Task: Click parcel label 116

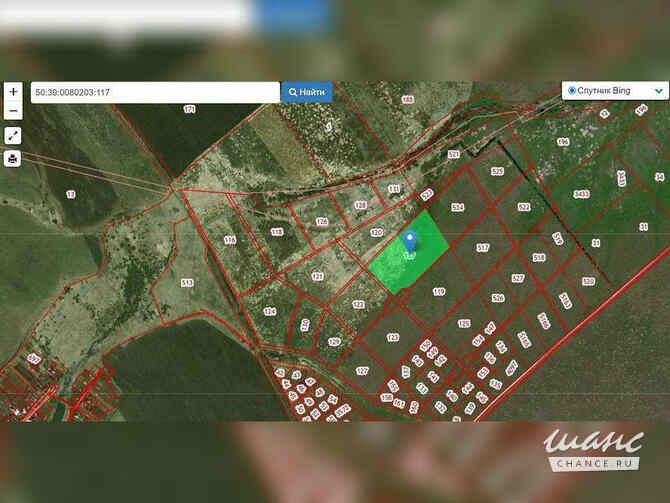Action: pyautogui.click(x=230, y=240)
